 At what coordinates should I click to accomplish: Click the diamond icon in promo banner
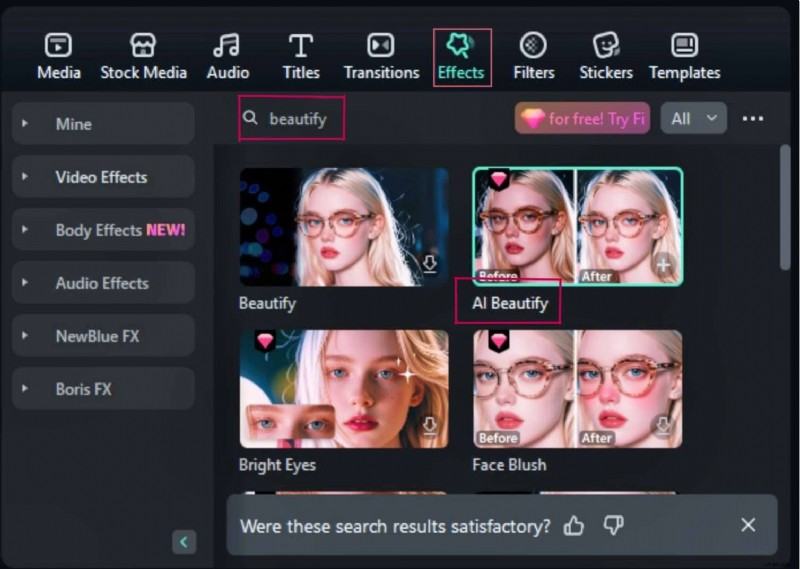532,119
